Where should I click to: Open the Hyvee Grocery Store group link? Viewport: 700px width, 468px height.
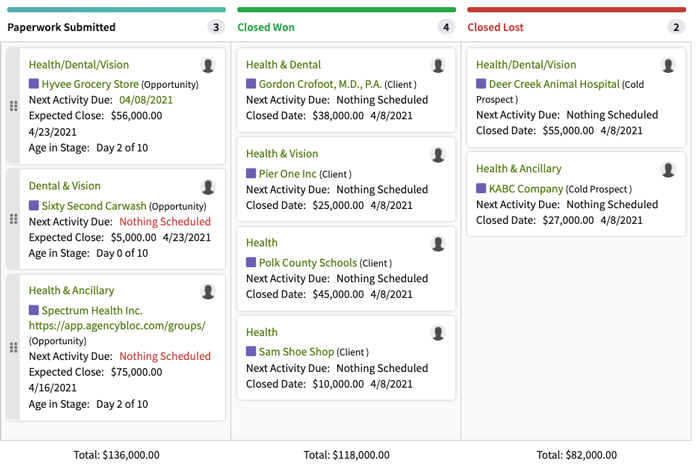(90, 84)
